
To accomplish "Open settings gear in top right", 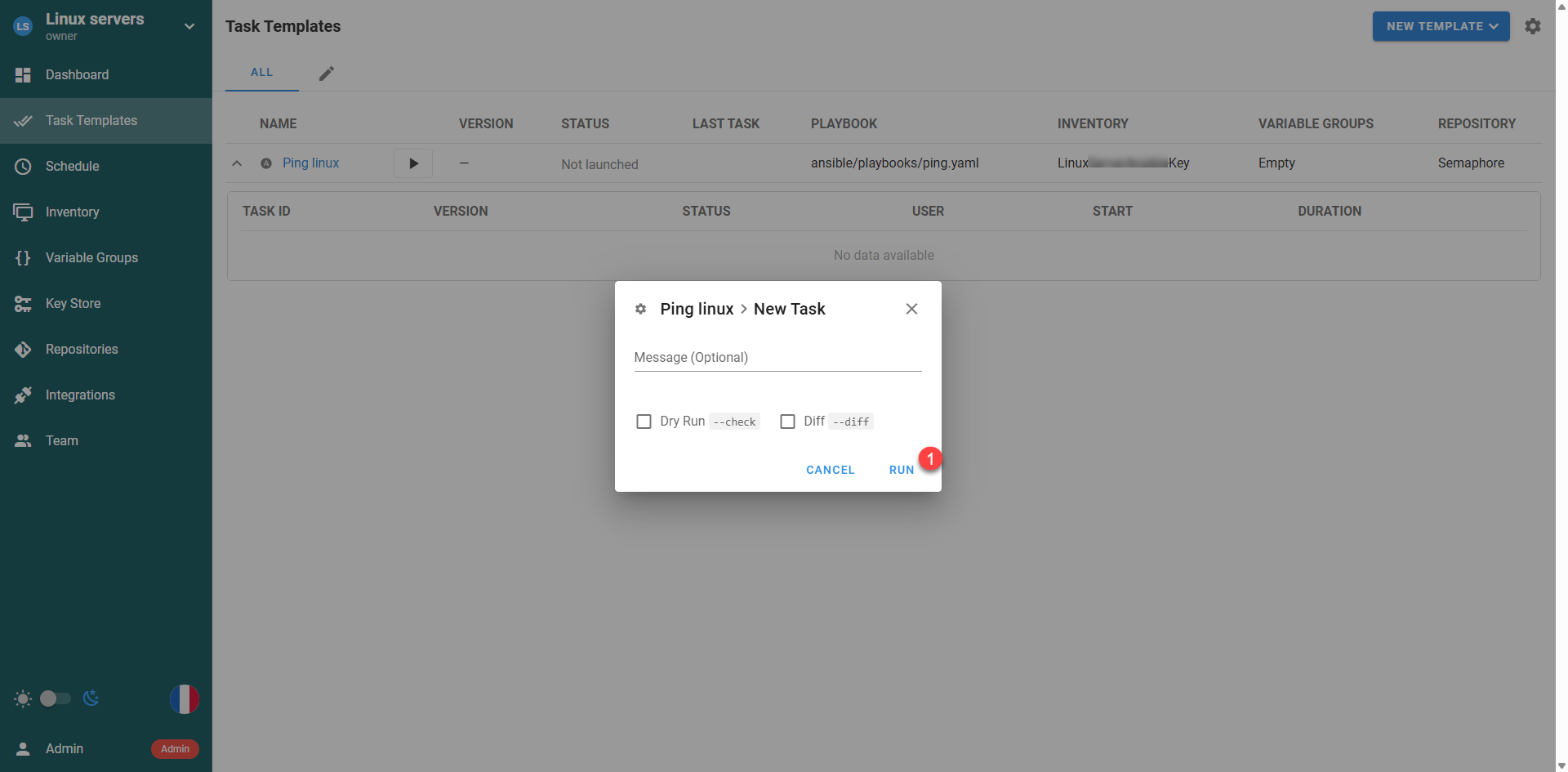I will point(1533,26).
